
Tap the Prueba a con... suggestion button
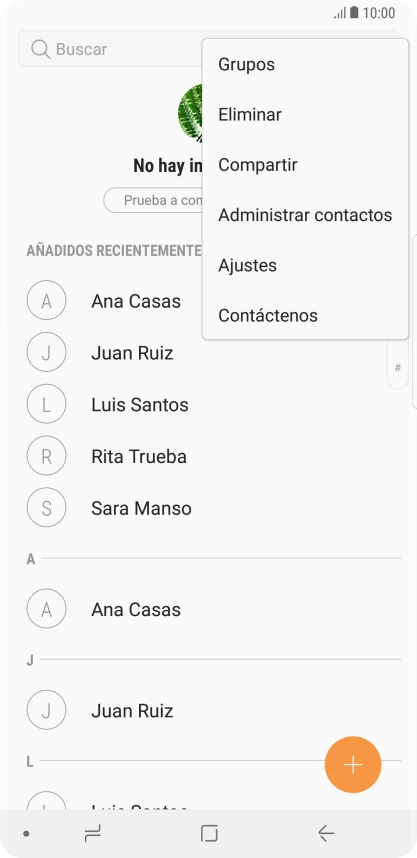[153, 200]
